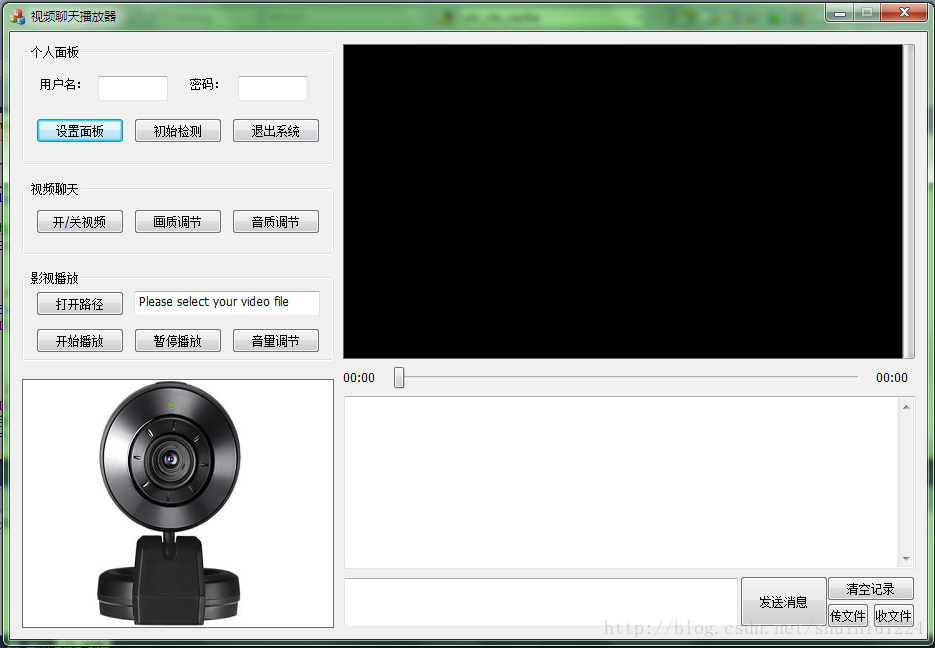Click the vertical scrollbar beside the video

[909, 201]
